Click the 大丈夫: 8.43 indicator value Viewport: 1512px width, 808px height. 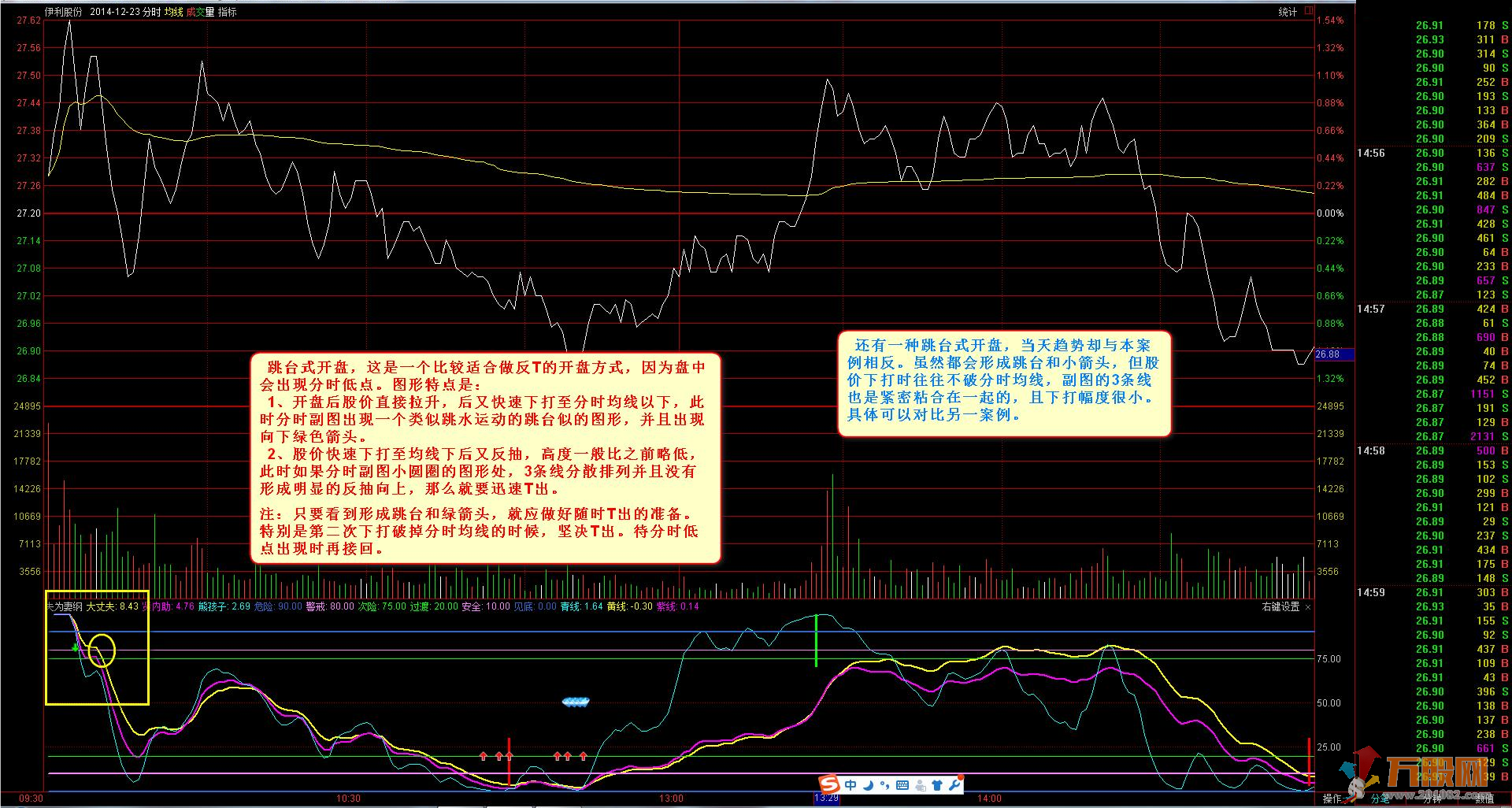[x=112, y=606]
